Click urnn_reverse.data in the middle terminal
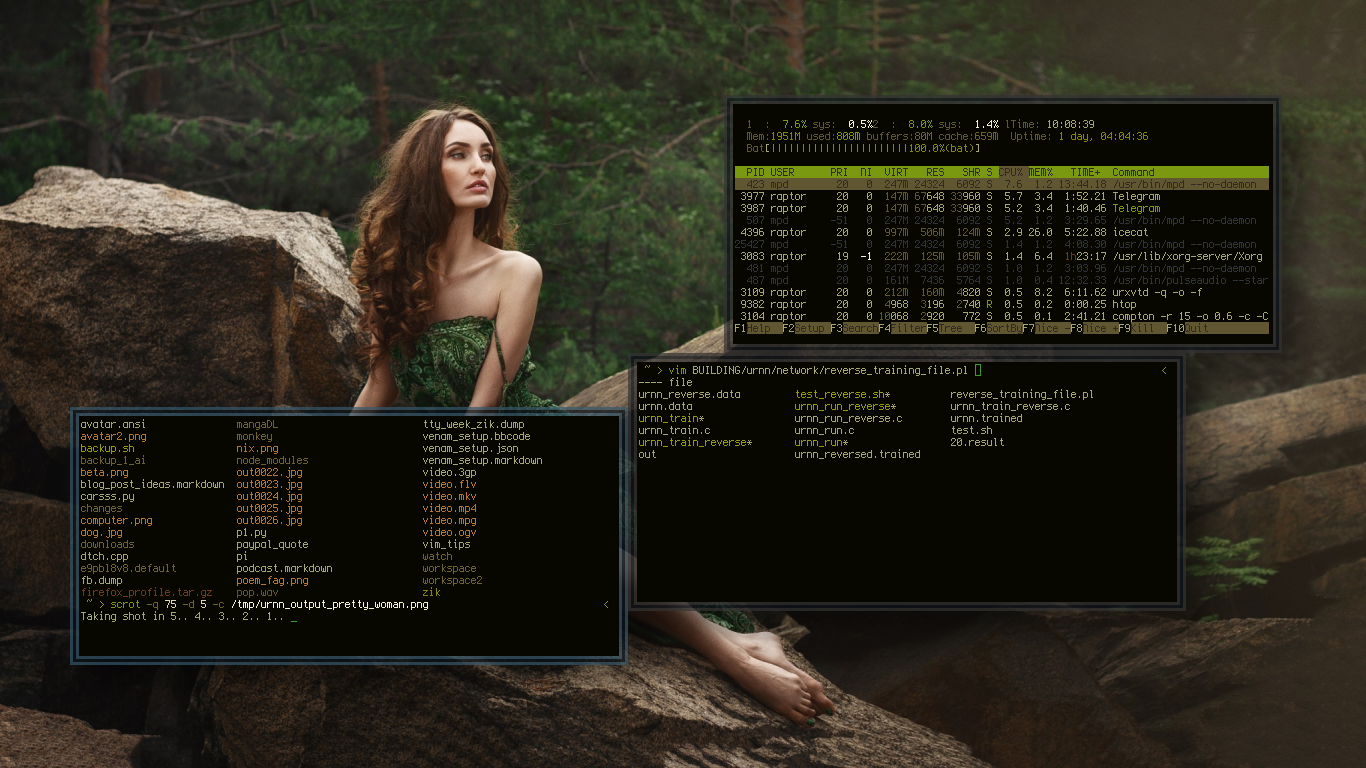Image resolution: width=1366 pixels, height=768 pixels. (x=689, y=394)
